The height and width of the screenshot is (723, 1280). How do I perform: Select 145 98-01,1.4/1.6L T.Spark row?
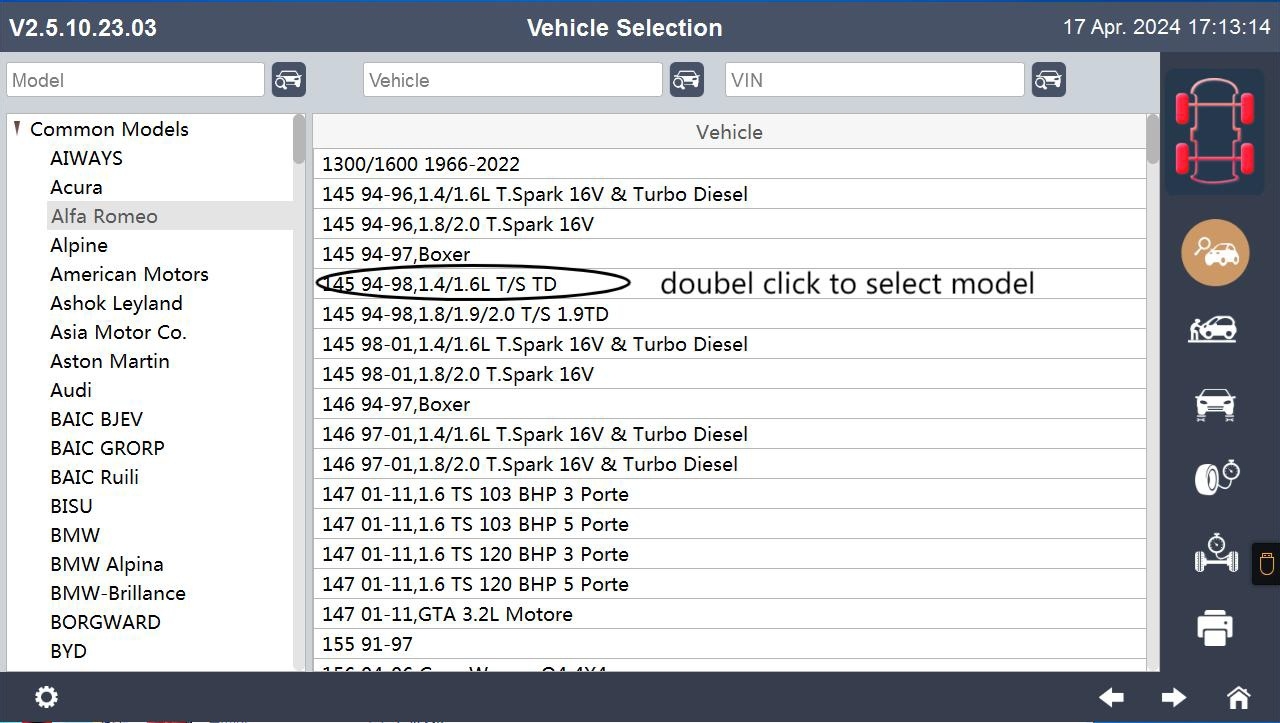coord(729,344)
